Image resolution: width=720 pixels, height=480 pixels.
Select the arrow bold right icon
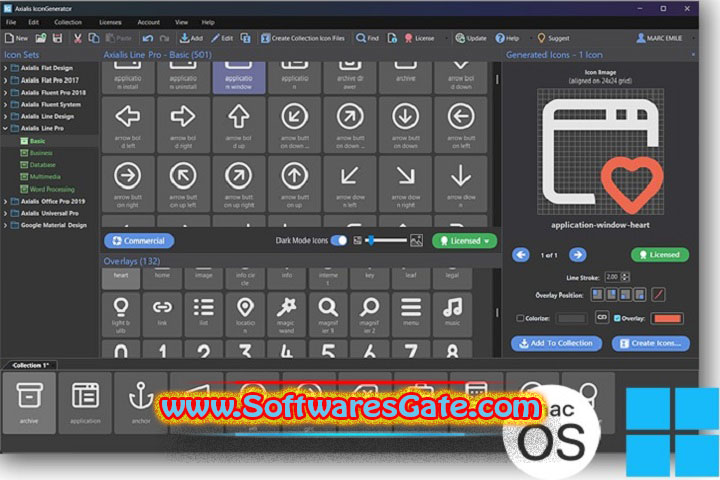183,124
